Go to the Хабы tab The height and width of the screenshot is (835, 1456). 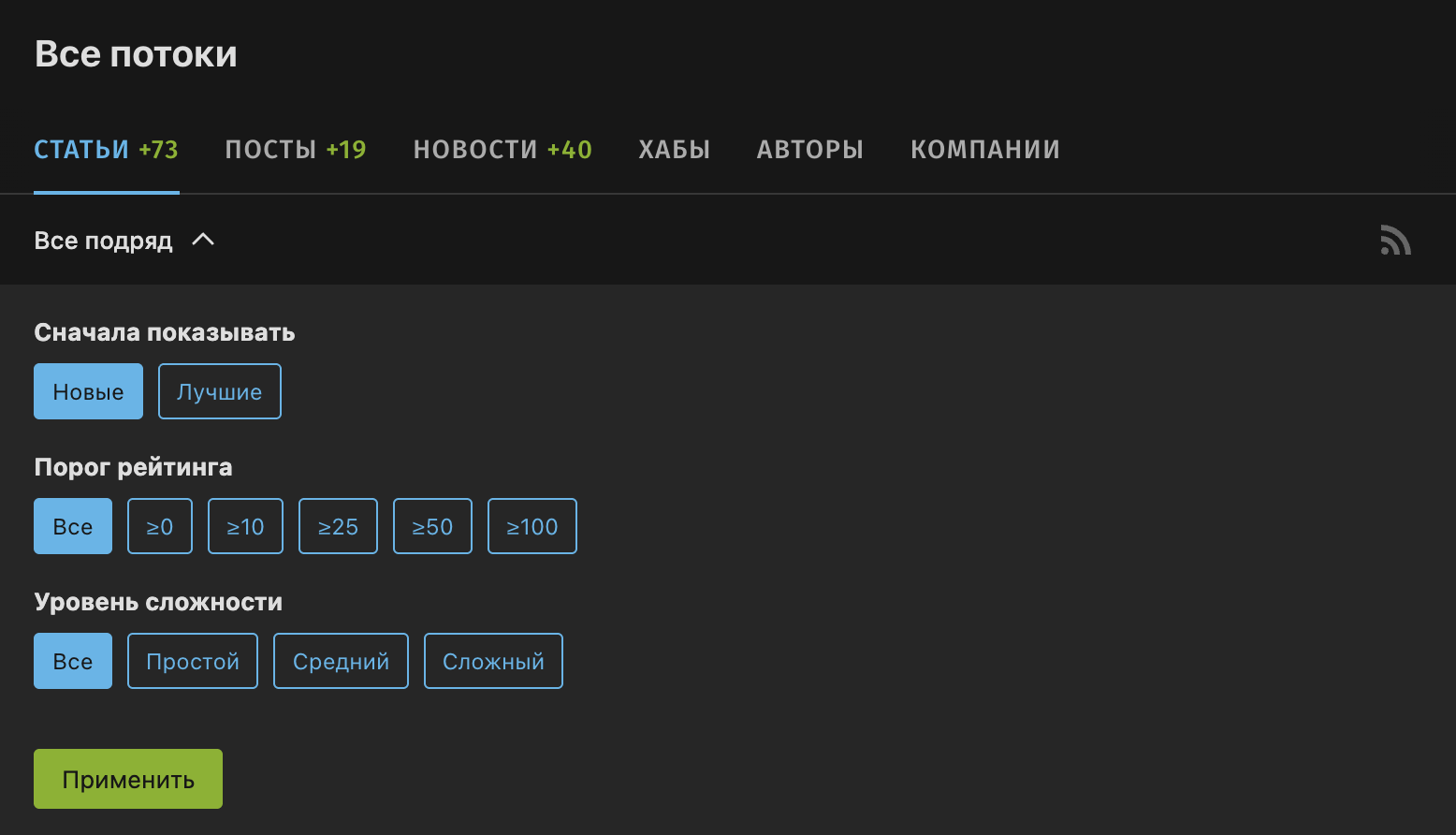[x=674, y=150]
